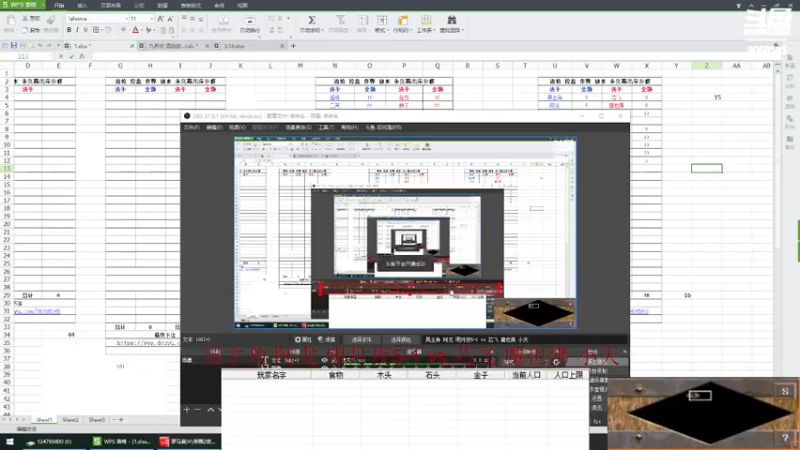Viewport: 800px width, 450px height.
Task: Click the filter funnel icon in WPS ribbon
Action: 340,20
